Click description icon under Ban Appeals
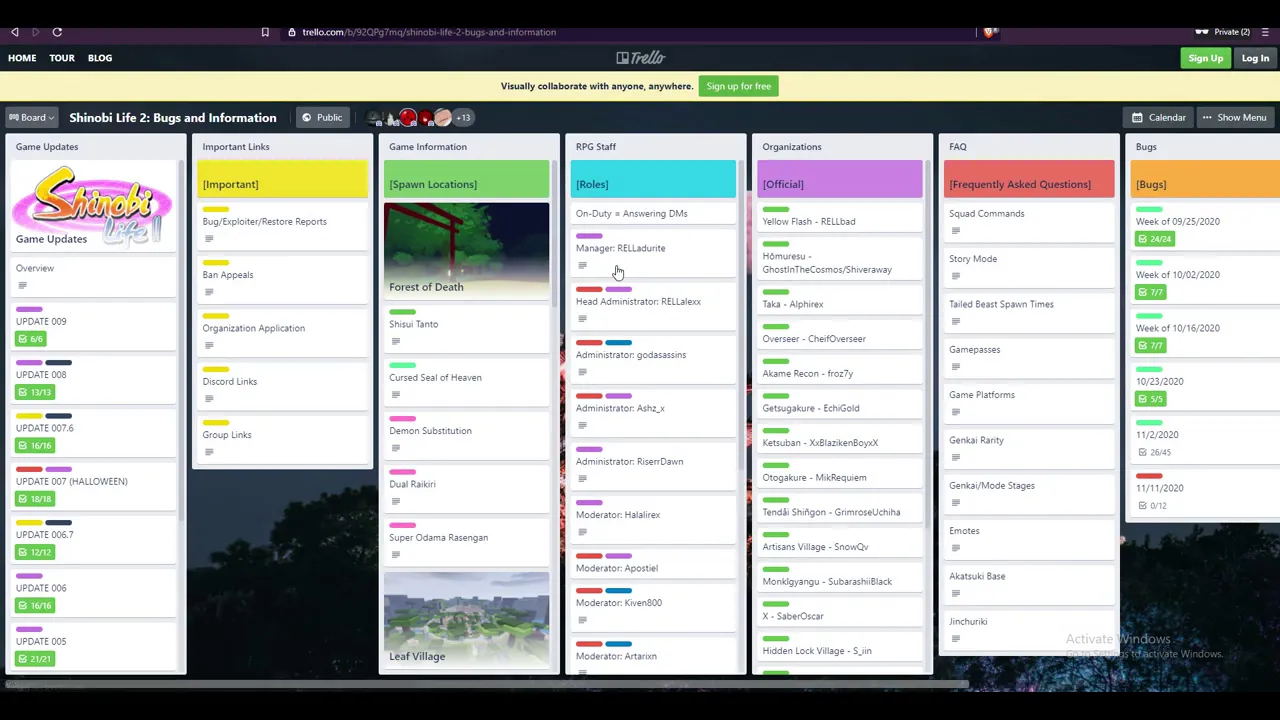1280x720 pixels. 208,292
